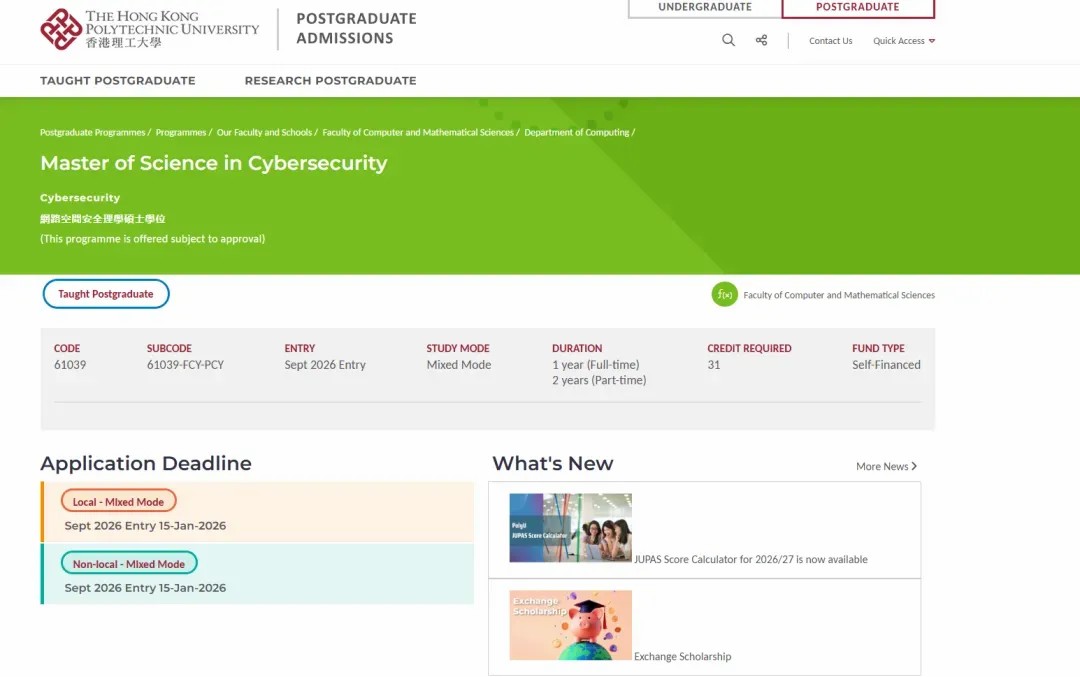Click the share icon in header

[x=761, y=40]
